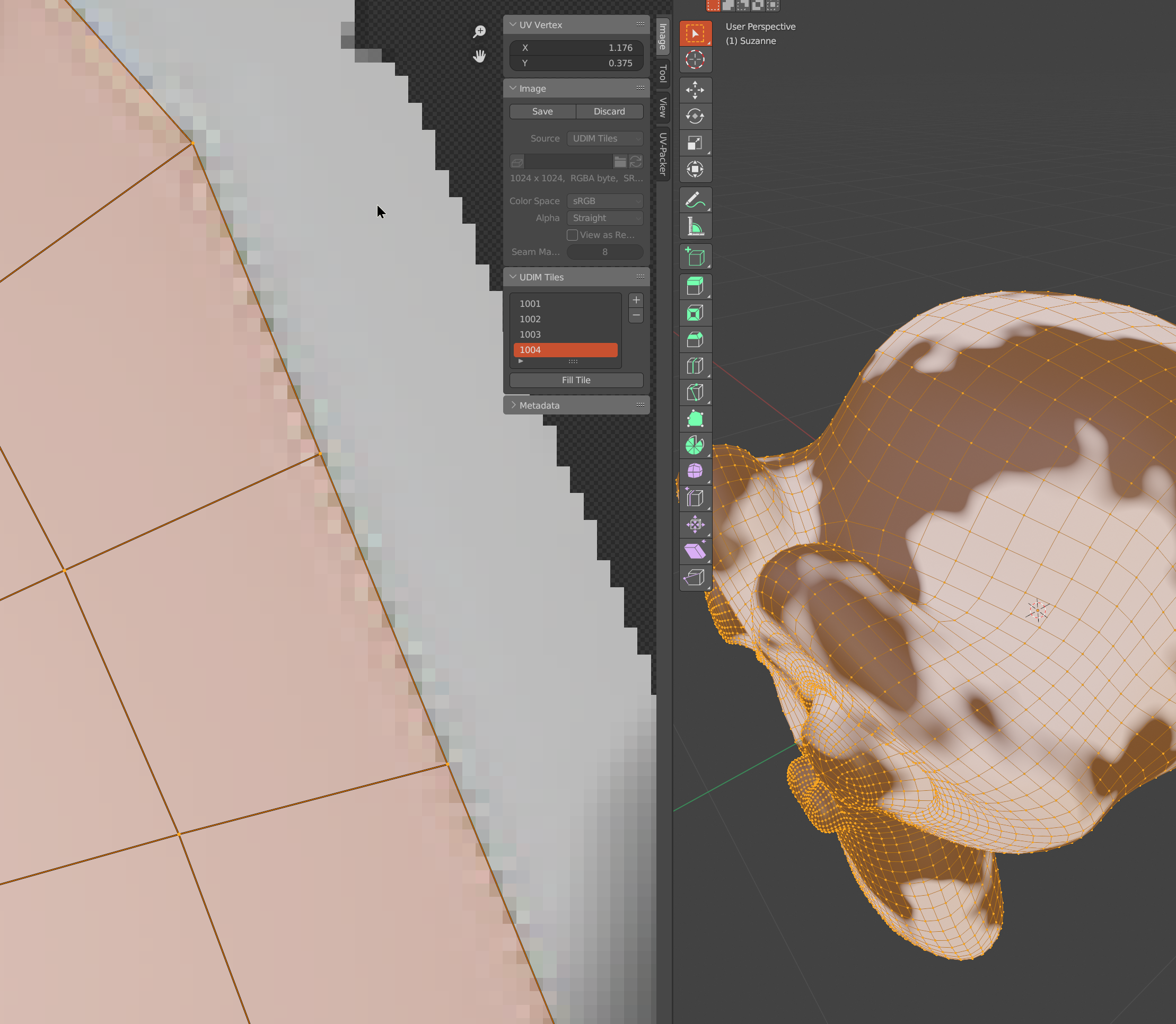Choose the Measure tool
1176x1024 pixels.
click(x=695, y=227)
